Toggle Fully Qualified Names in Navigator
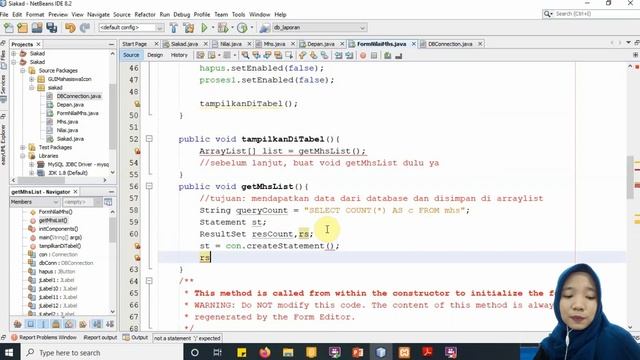Image resolution: width=640 pixels, height=360 pixels. (x=83, y=324)
